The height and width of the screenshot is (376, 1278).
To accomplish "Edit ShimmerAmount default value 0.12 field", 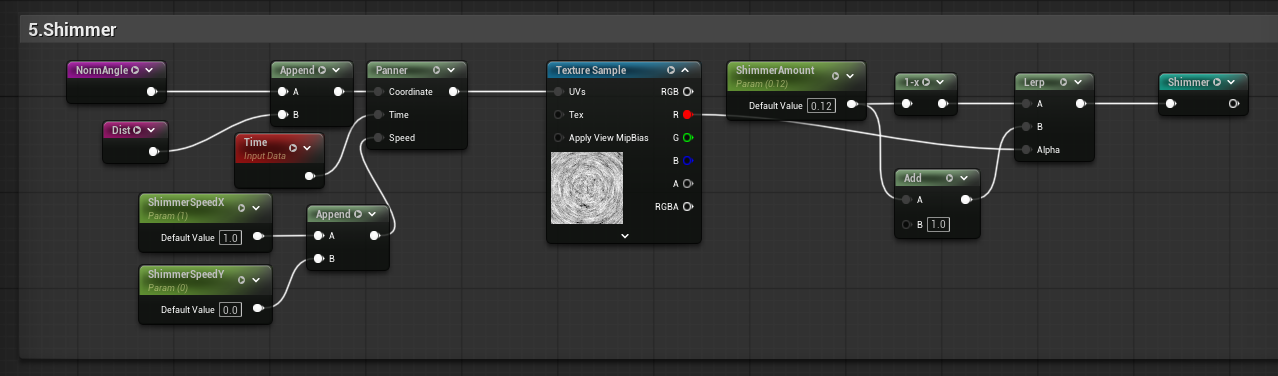I will click(821, 105).
